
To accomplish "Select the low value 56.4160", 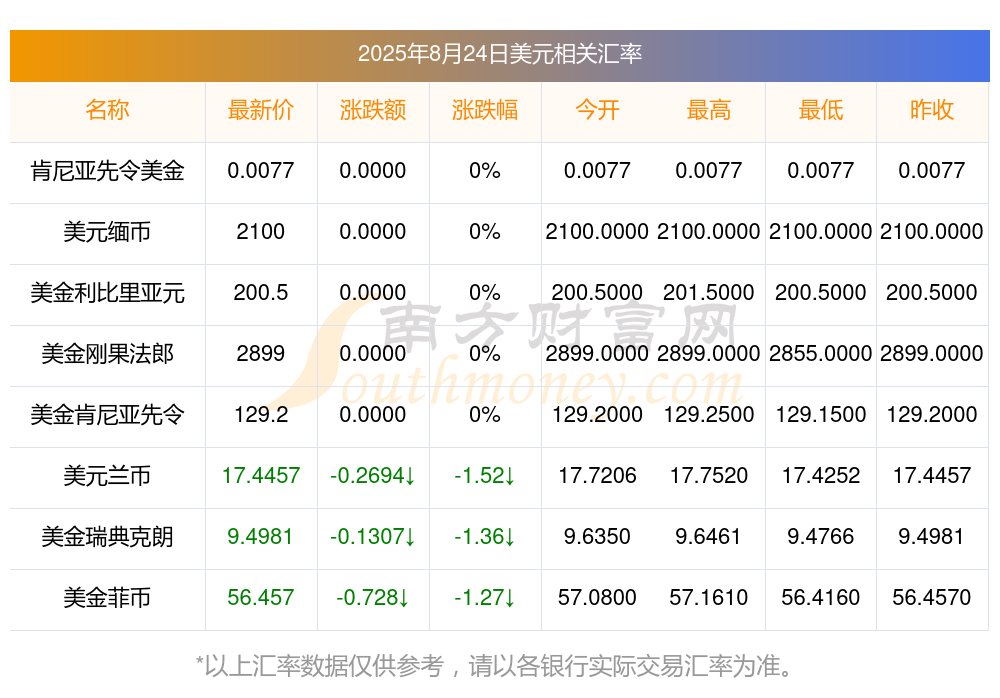I will coord(821,598).
